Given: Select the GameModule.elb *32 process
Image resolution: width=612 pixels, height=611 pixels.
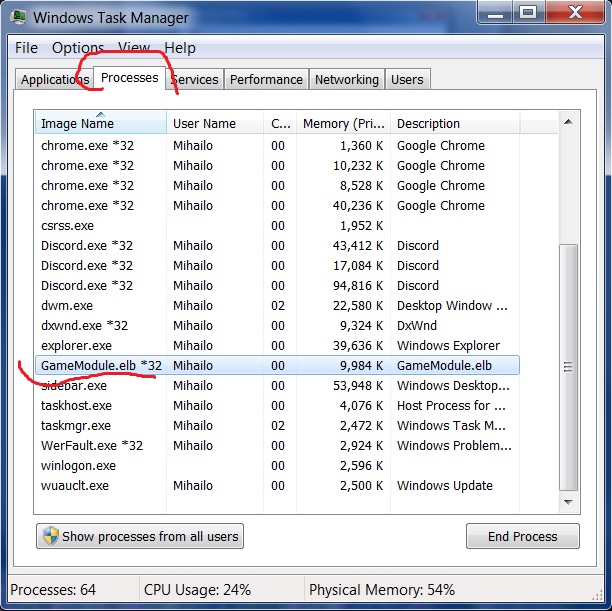Looking at the screenshot, I should click(x=277, y=365).
